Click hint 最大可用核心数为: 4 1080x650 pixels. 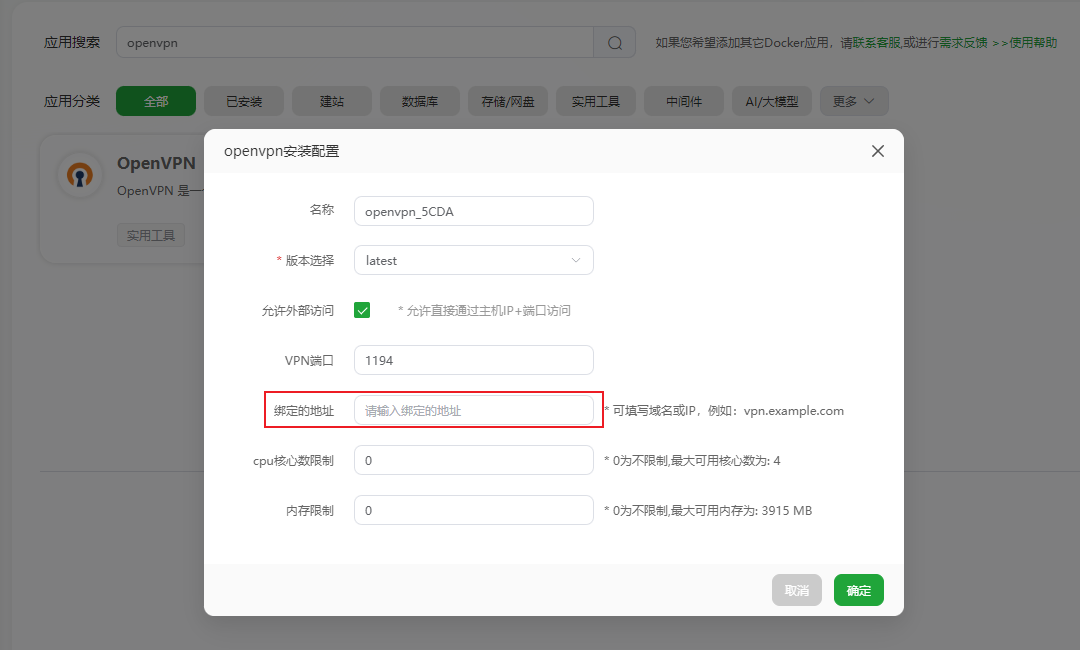click(692, 461)
